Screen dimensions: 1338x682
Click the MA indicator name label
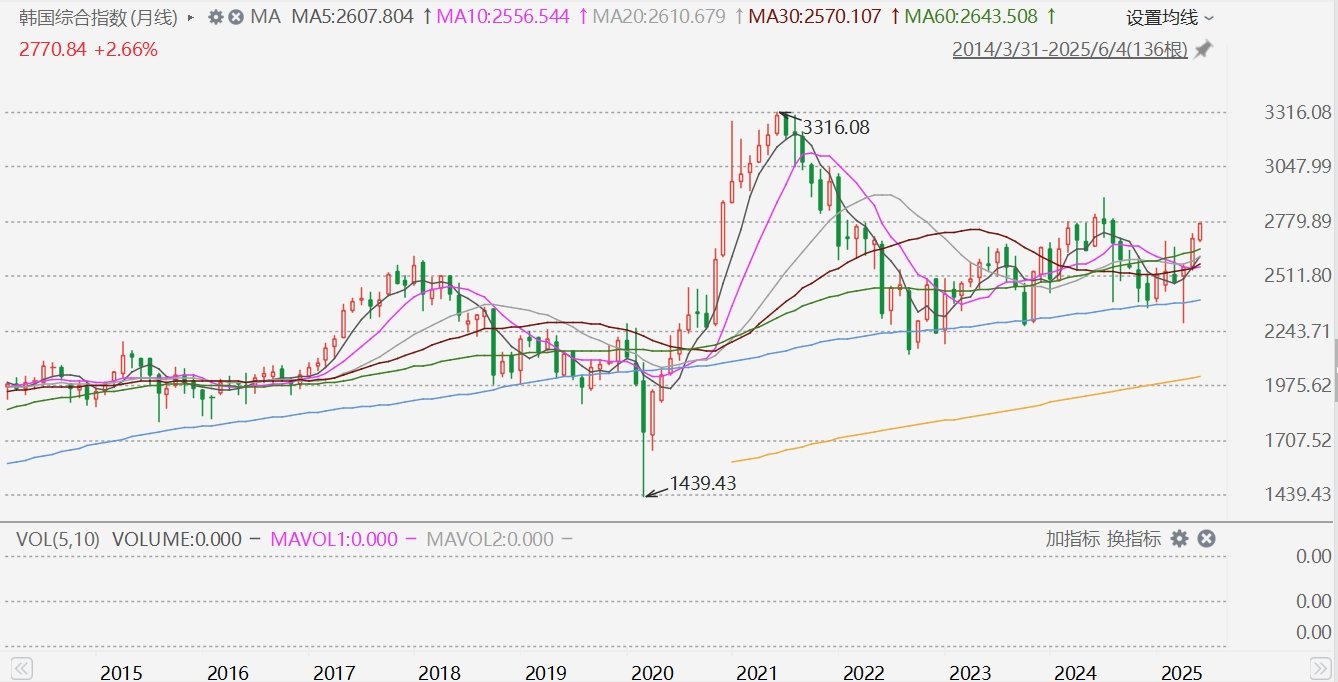tap(265, 17)
